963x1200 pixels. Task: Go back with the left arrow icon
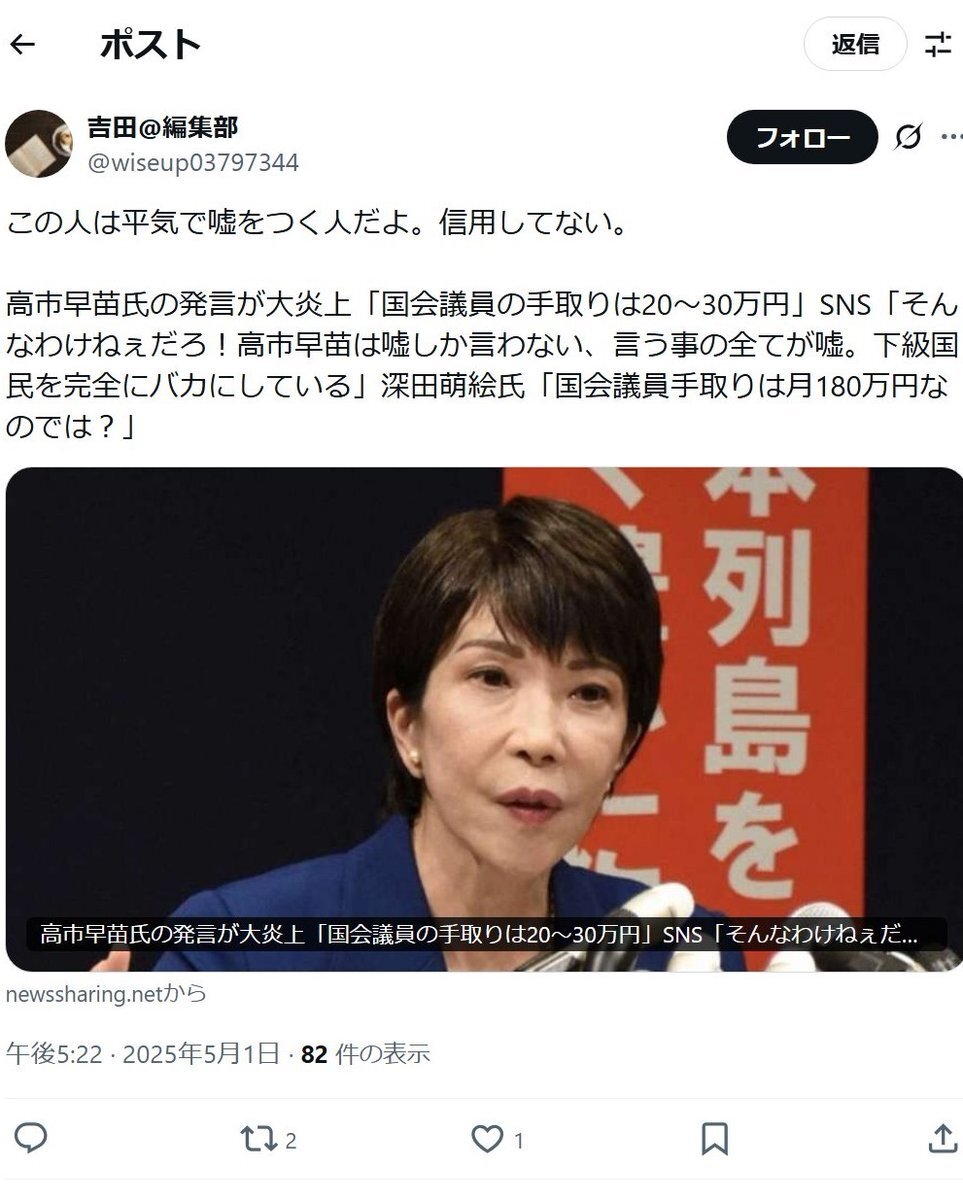[22, 44]
